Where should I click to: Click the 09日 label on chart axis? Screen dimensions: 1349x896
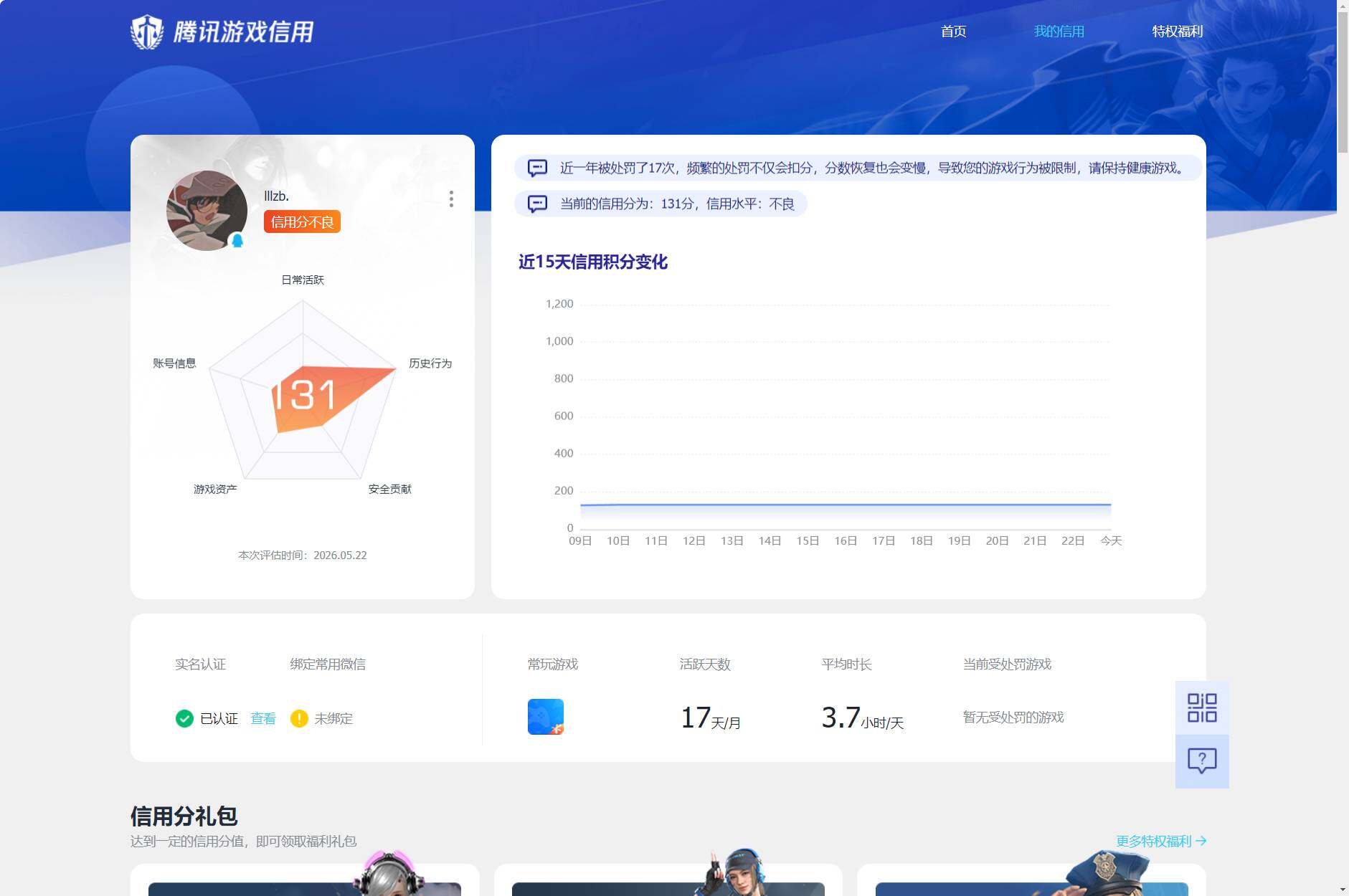tap(580, 540)
